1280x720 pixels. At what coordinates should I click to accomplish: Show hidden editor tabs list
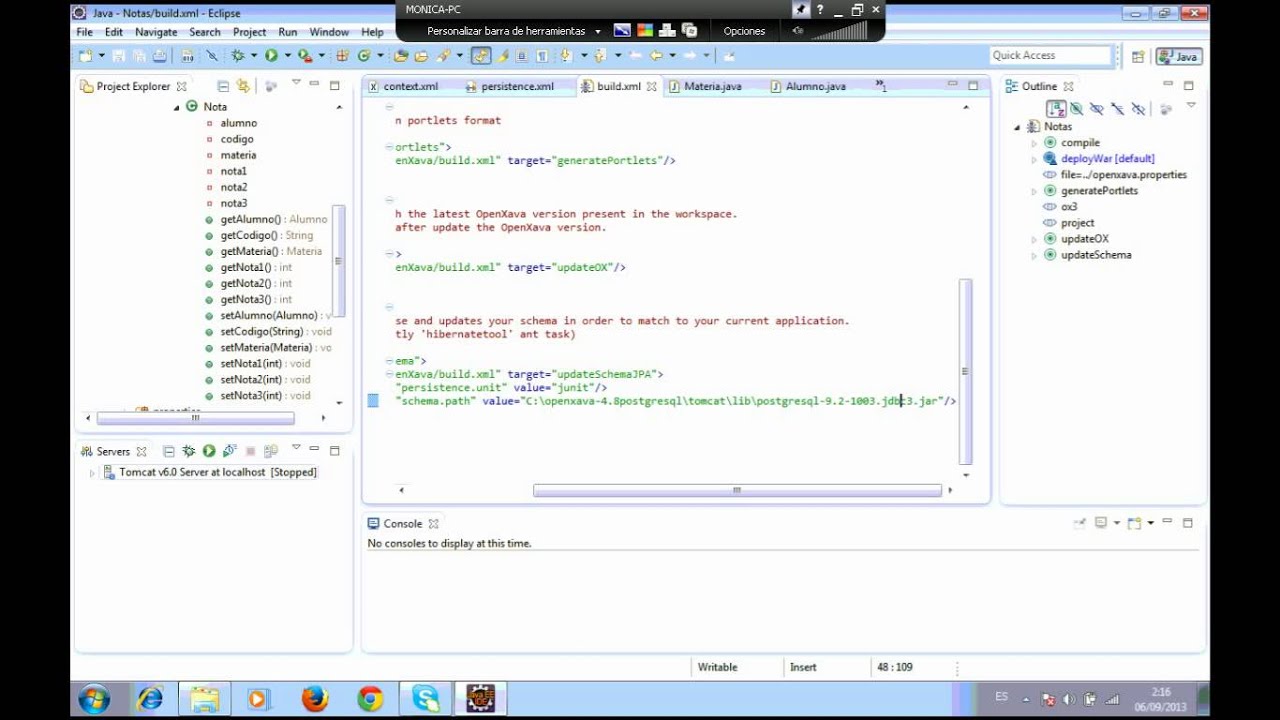tap(881, 86)
